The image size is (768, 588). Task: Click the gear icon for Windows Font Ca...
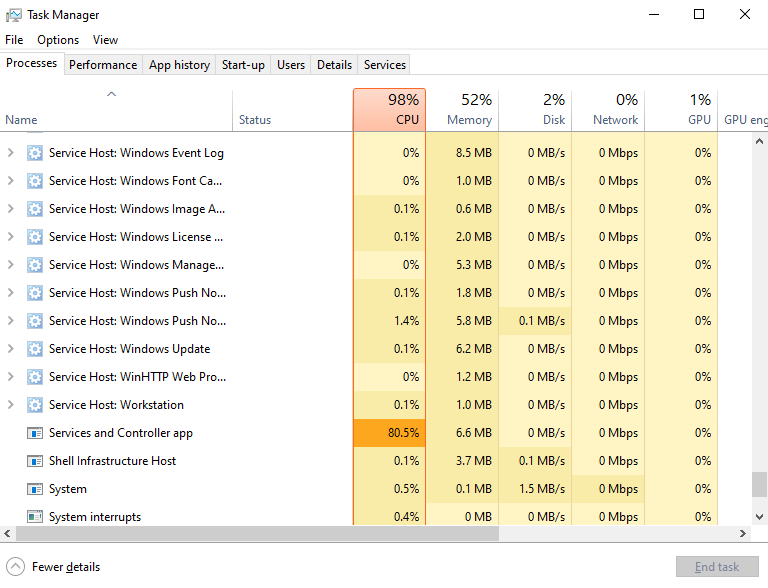tap(34, 181)
